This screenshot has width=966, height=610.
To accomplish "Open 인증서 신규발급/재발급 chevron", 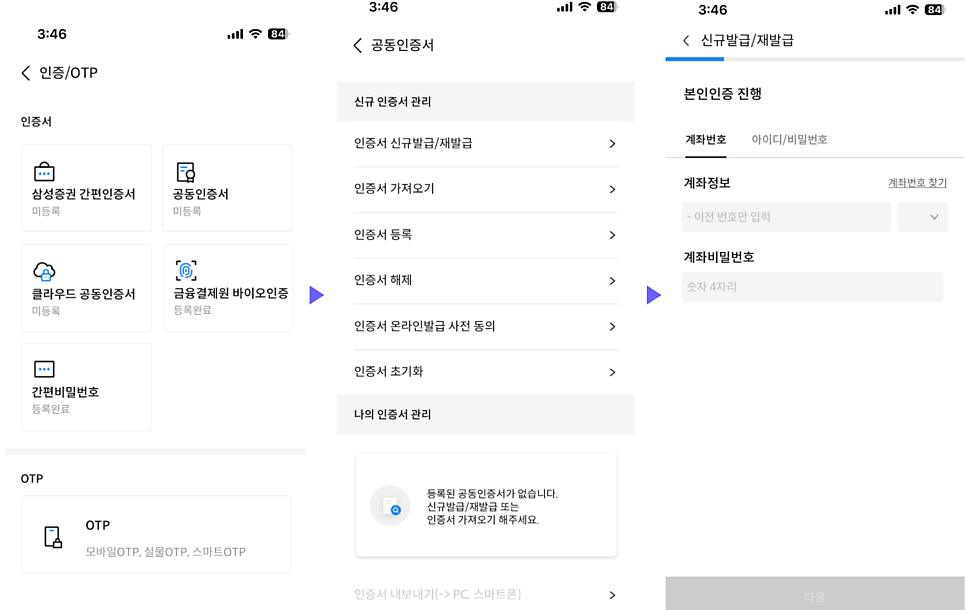I will [x=612, y=144].
